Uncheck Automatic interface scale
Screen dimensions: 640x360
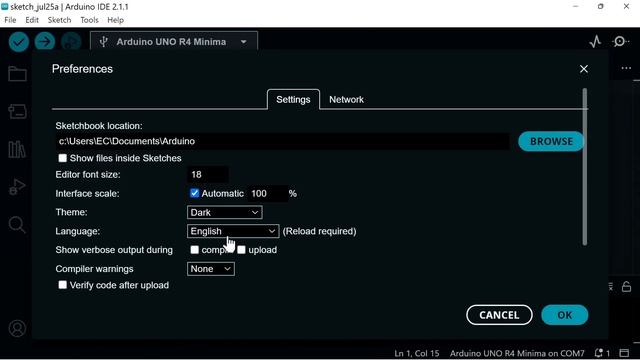pos(194,193)
